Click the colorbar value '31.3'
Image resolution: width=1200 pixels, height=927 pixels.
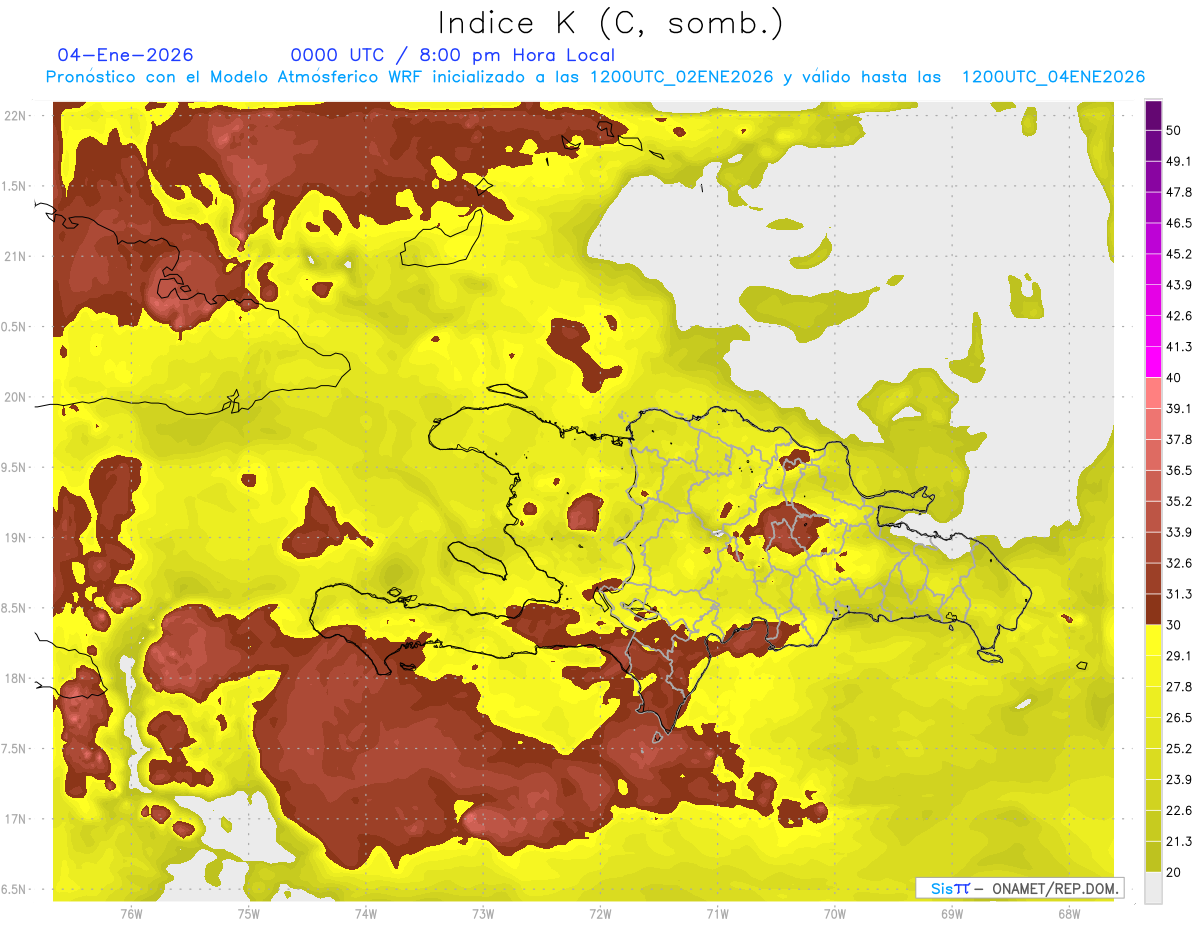coord(1179,594)
